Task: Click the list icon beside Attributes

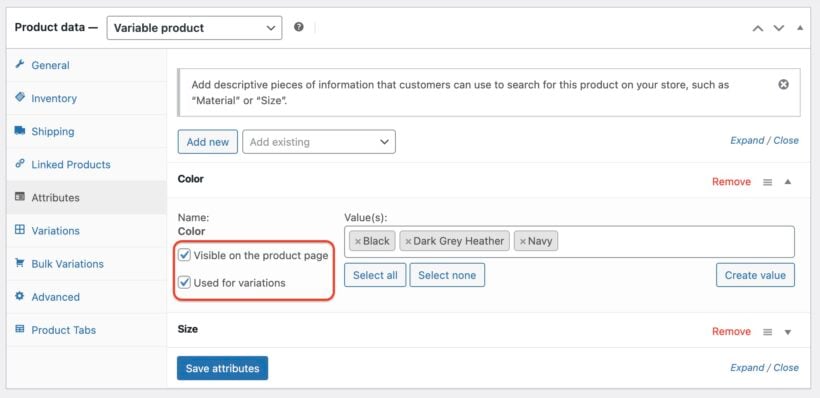Action: tap(20, 197)
